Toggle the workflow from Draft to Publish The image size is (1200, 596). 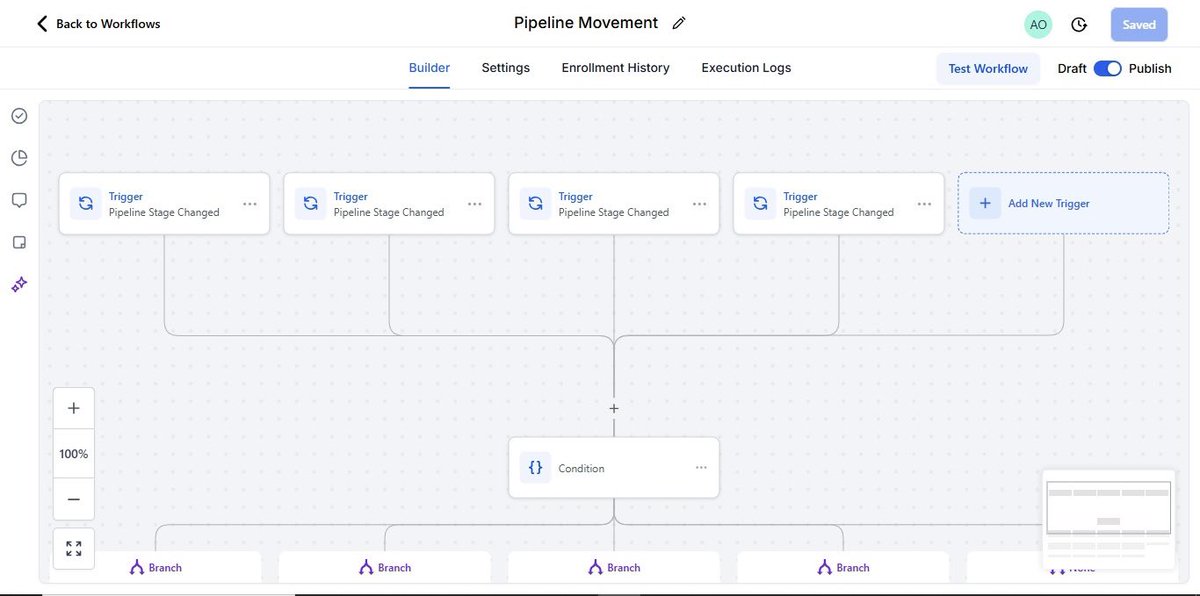tap(1106, 67)
